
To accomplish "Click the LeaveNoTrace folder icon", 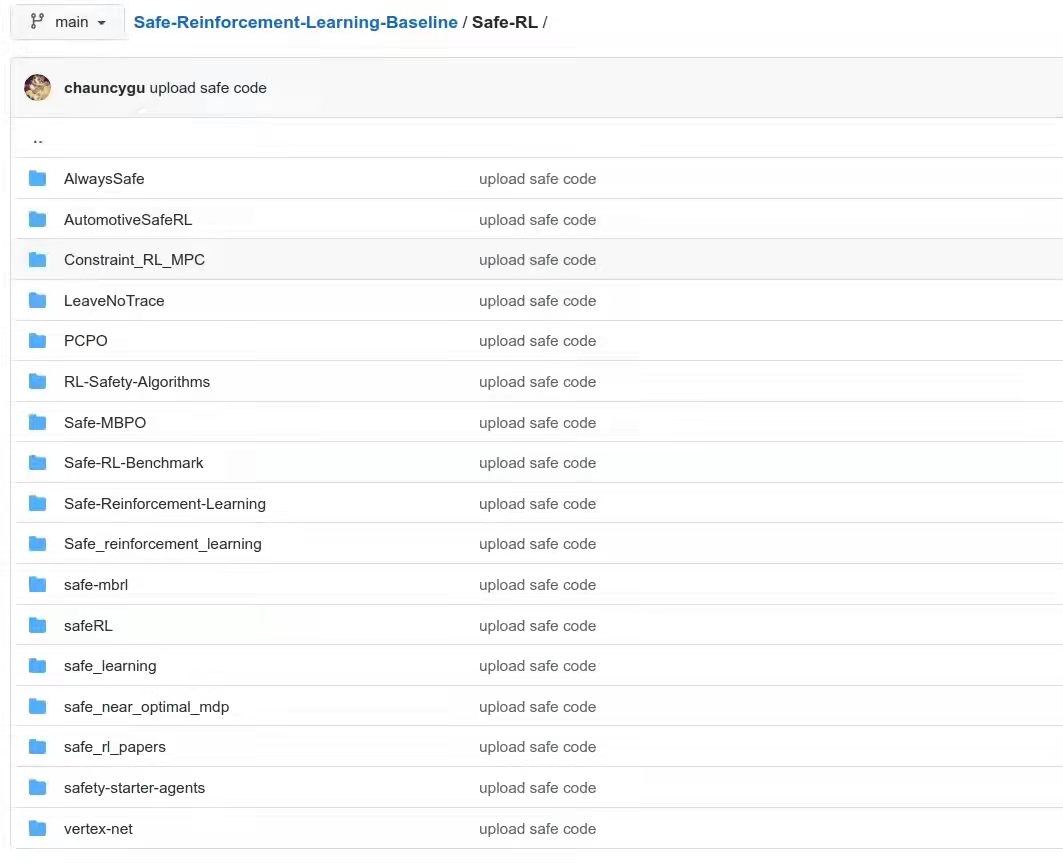I will pos(38,301).
